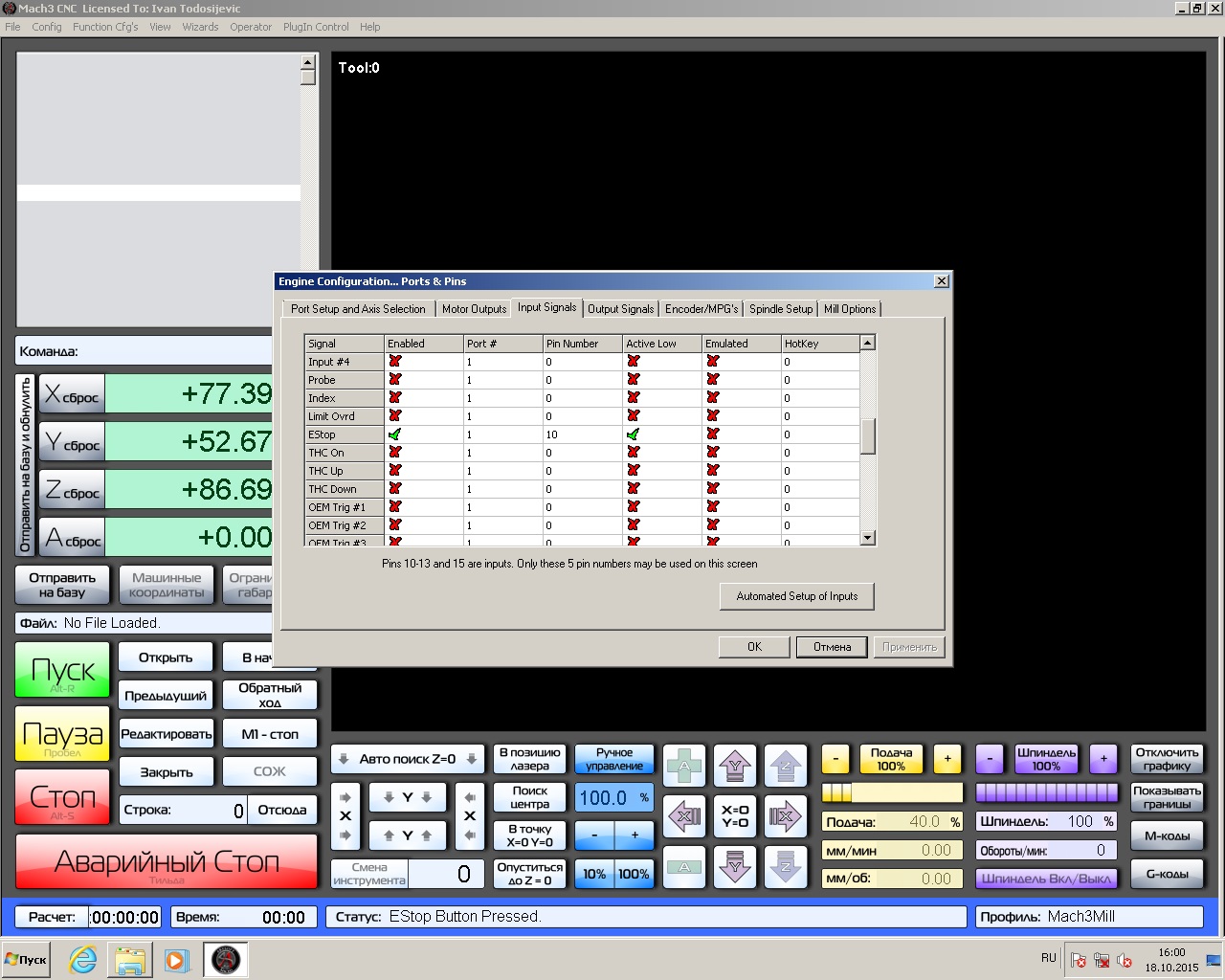Image resolution: width=1225 pixels, height=980 pixels.
Task: Click EStop Pin Number cell 10
Action: pos(583,434)
